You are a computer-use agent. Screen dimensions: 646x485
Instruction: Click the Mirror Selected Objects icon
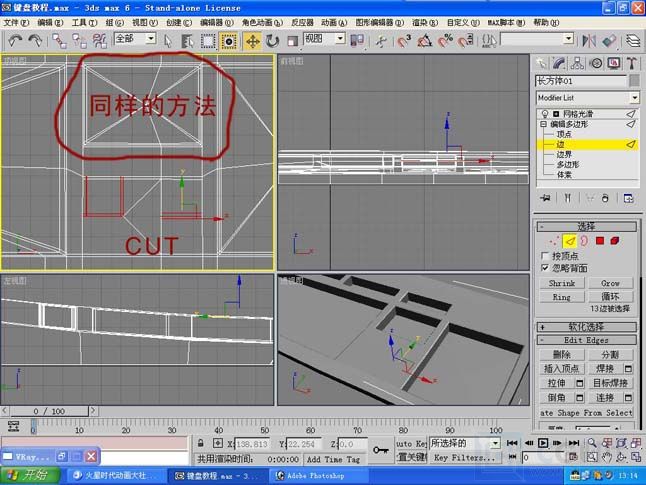[589, 40]
